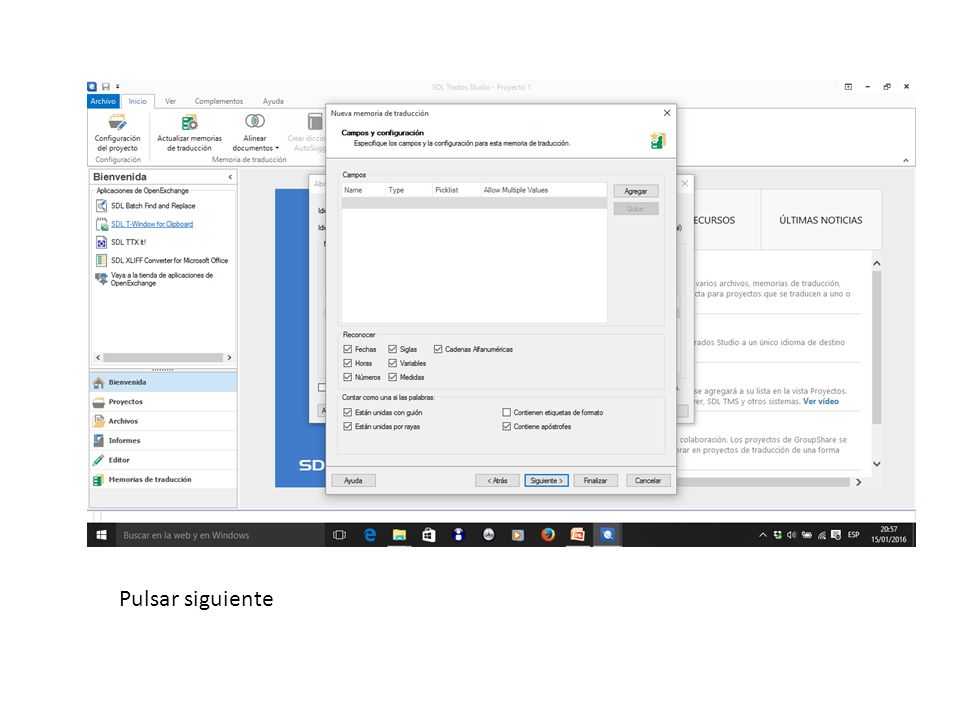Toggle Contiene apóstrofes checkbox
This screenshot has width=960, height=720.
click(x=506, y=427)
